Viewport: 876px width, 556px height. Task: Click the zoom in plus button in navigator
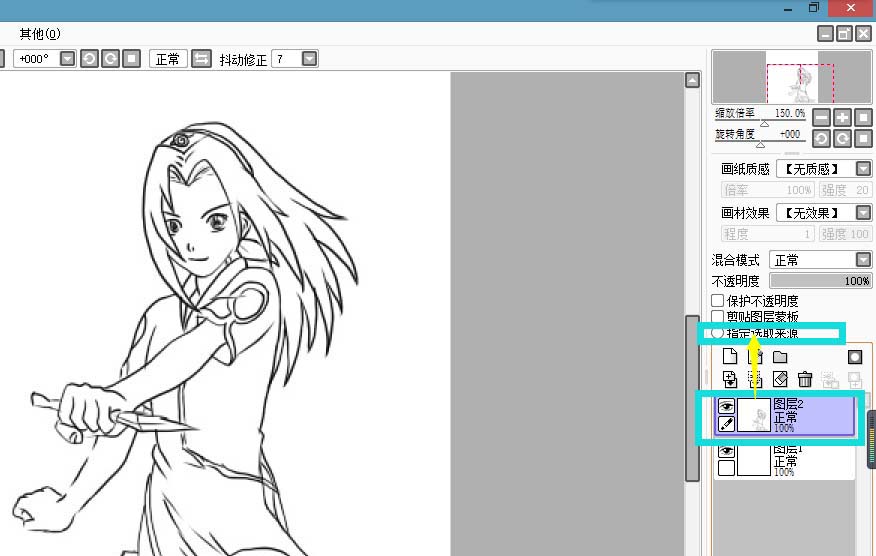tap(842, 117)
